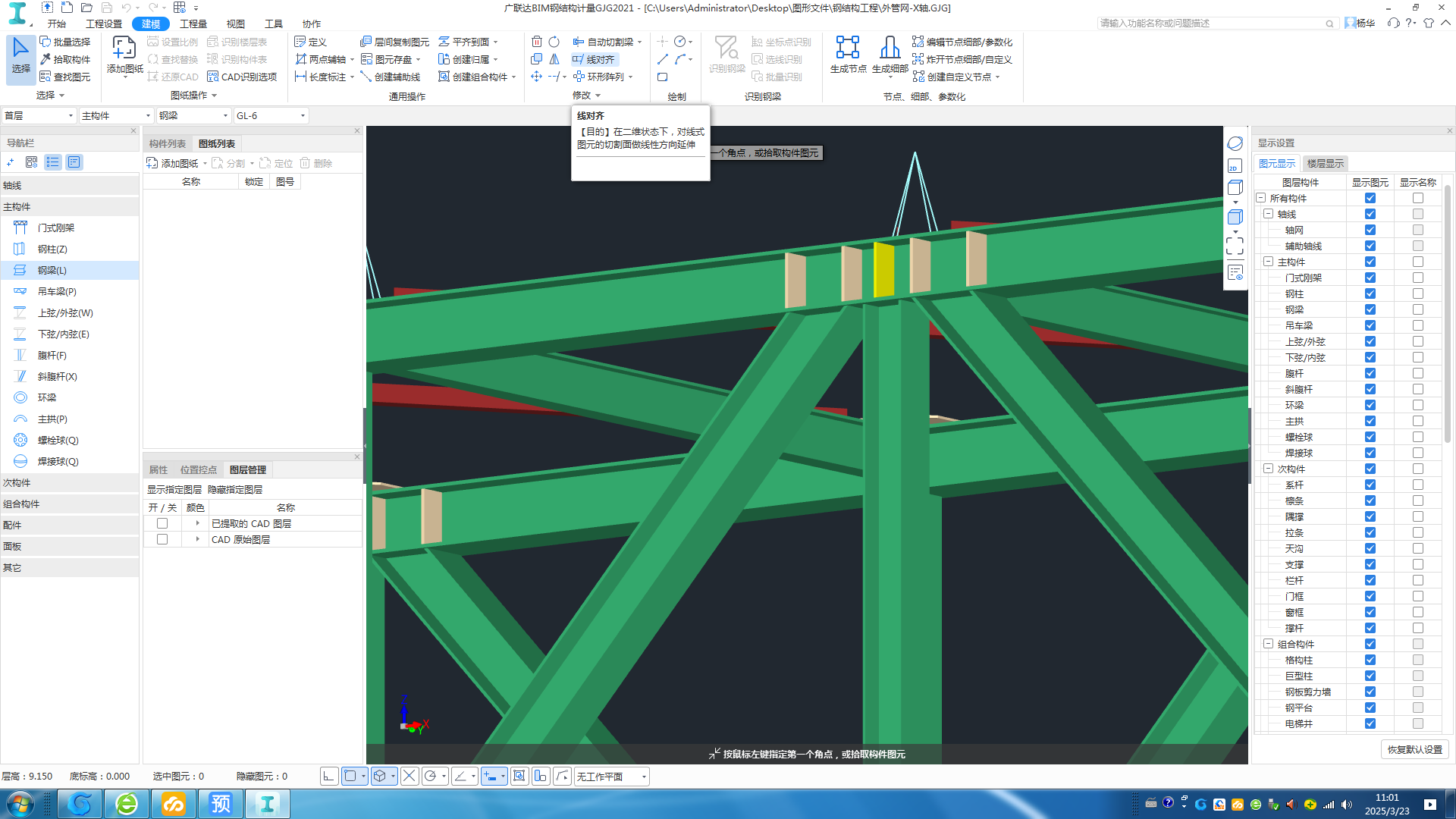Viewport: 1456px width, 819px height.
Task: Click the 识别钢梁 icon
Action: pos(726,55)
